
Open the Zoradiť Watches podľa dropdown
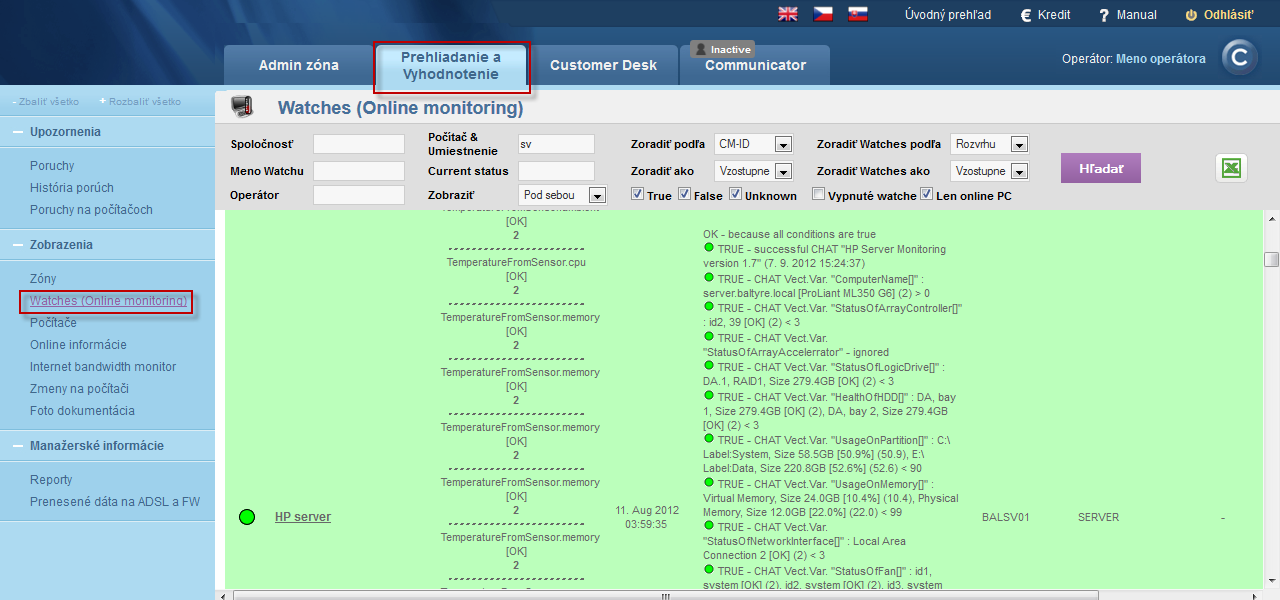click(x=989, y=144)
